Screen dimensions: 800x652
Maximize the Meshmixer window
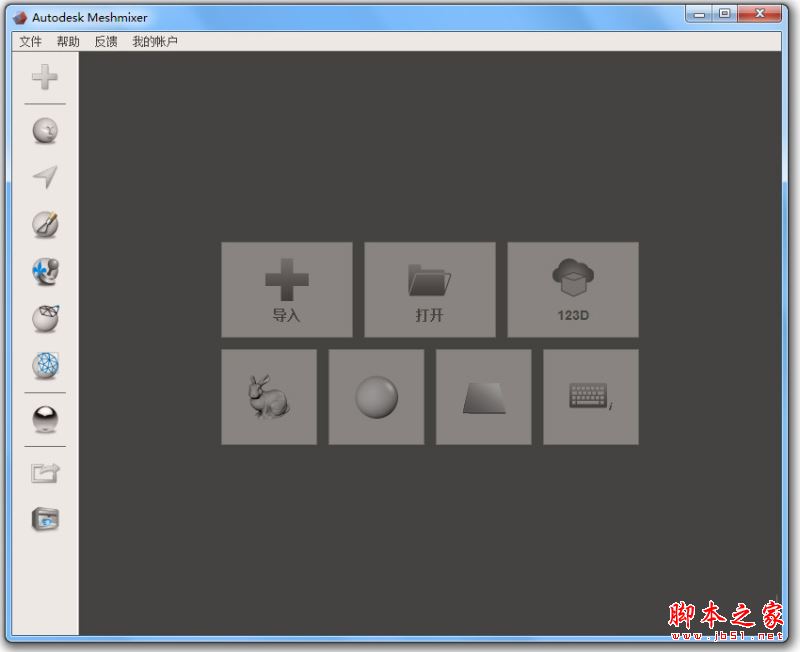pyautogui.click(x=724, y=14)
